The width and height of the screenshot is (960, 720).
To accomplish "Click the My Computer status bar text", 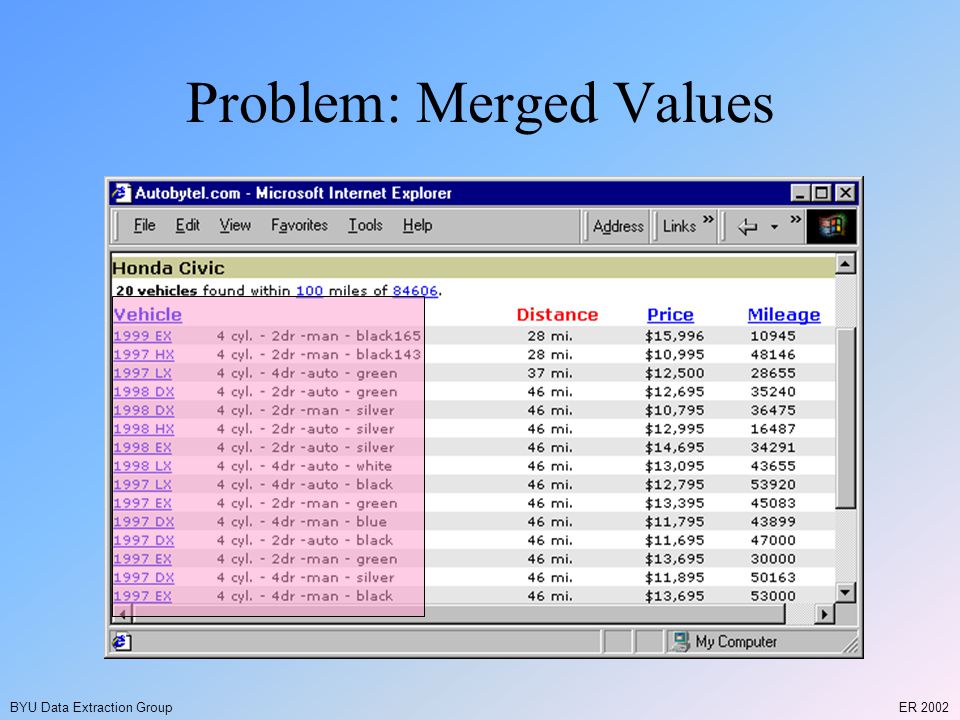I will [736, 642].
